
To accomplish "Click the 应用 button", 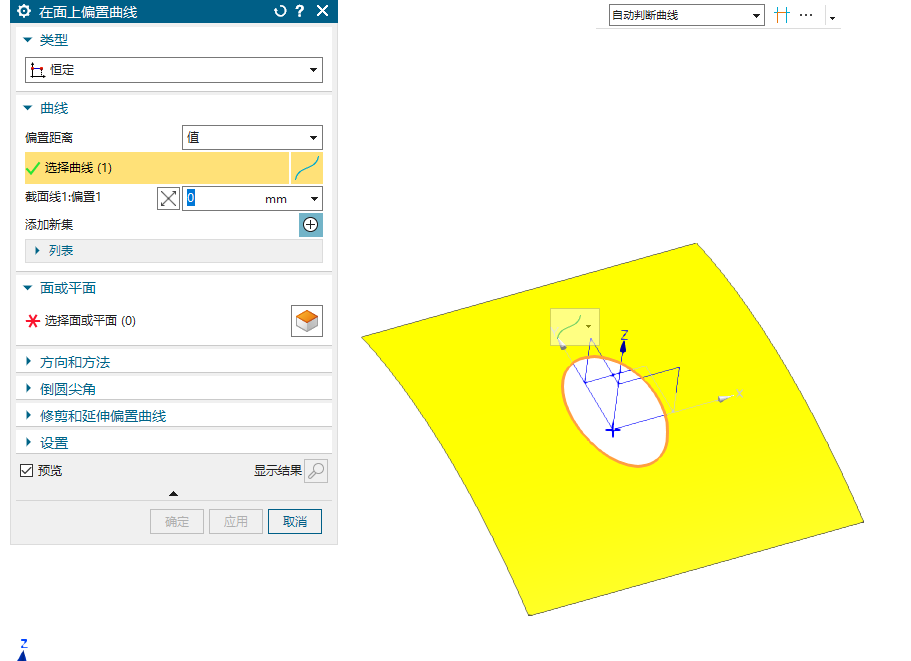I will point(235,522).
